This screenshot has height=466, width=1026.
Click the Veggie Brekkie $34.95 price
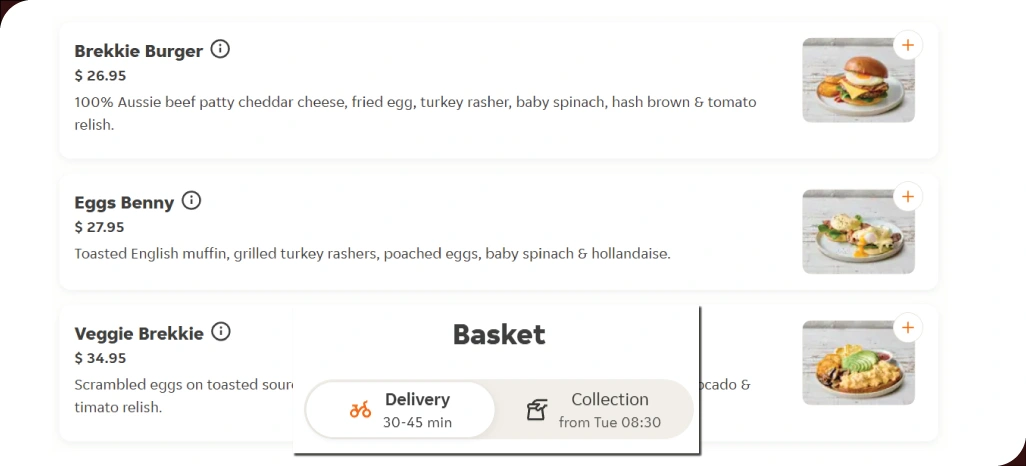[x=100, y=358]
